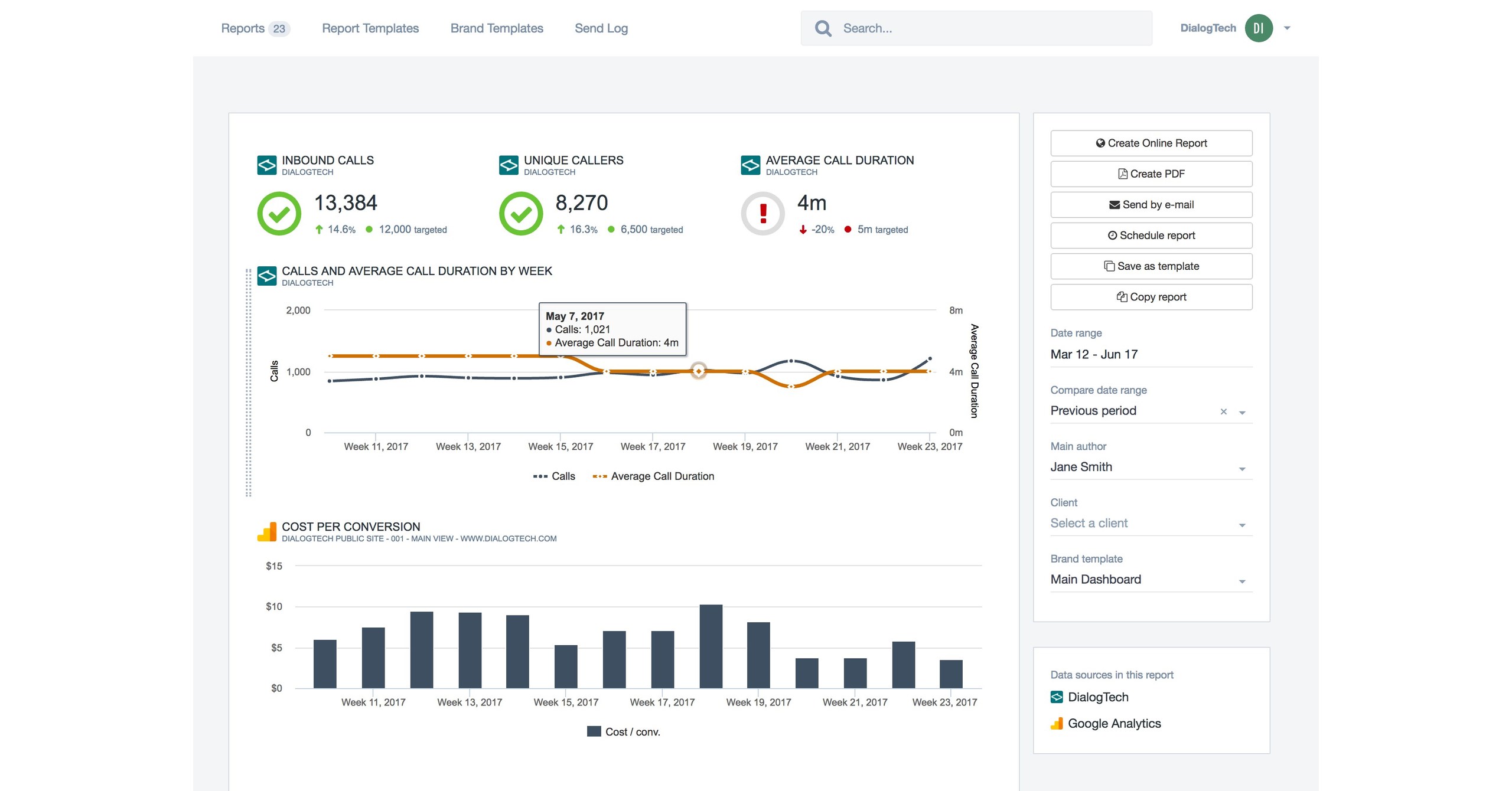Toggle the Calls legend series
1512x791 pixels.
pyautogui.click(x=554, y=476)
